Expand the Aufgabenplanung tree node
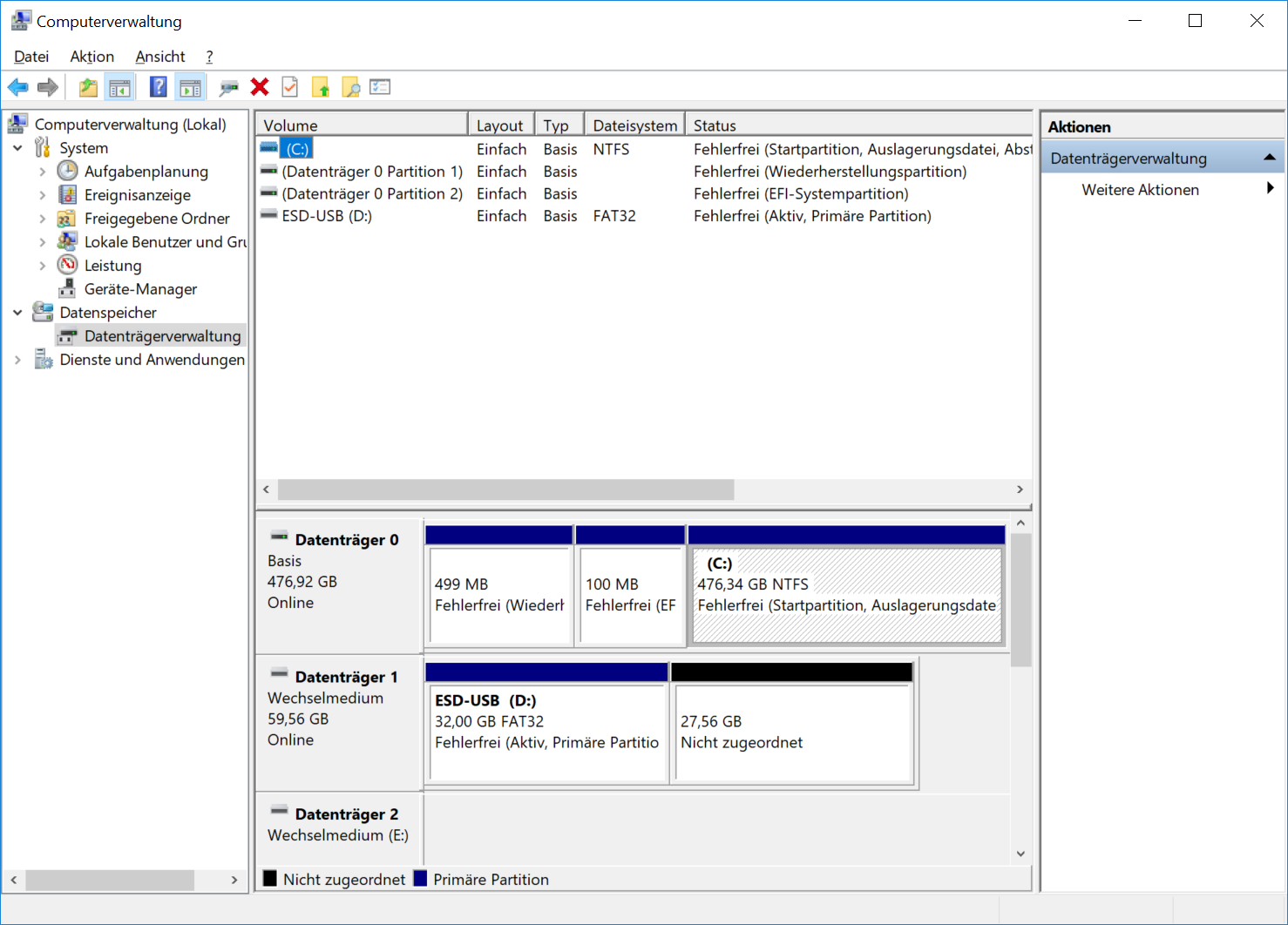The width and height of the screenshot is (1288, 925). coord(43,172)
